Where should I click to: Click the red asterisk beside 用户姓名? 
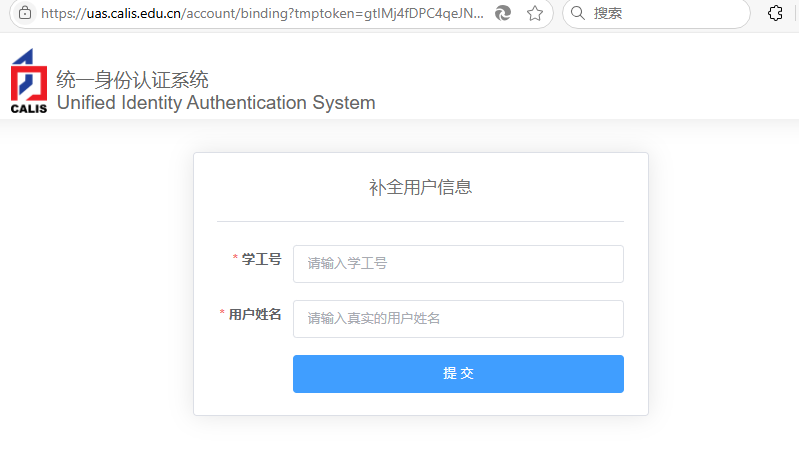pos(222,315)
